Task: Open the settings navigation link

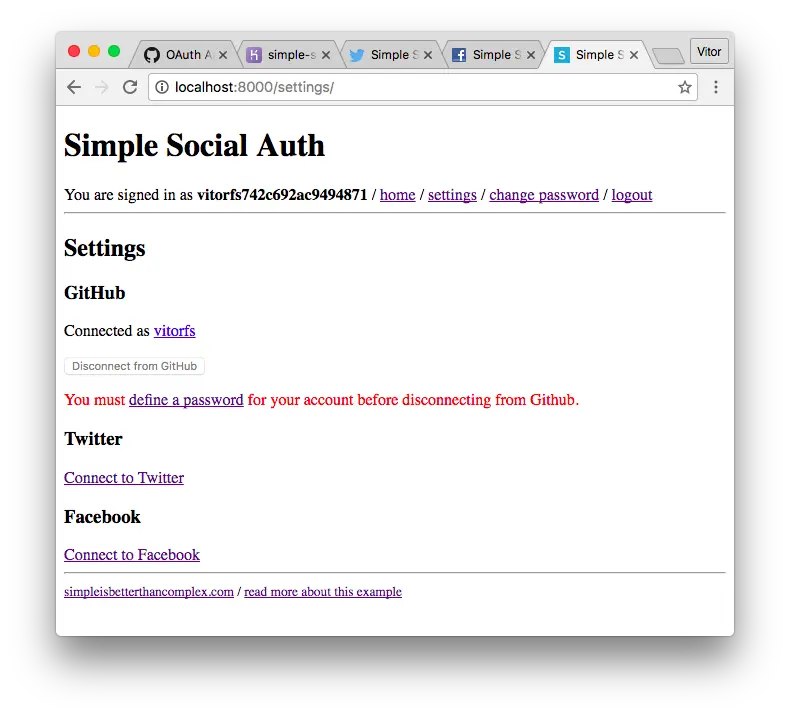Action: pyautogui.click(x=452, y=194)
